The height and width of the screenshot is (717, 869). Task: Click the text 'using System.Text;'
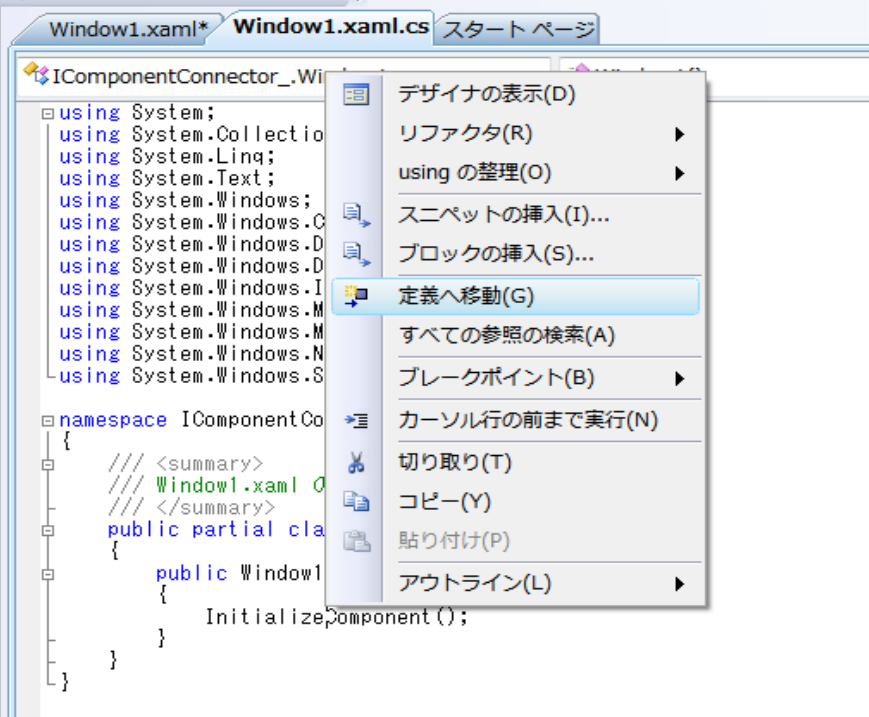tap(167, 178)
